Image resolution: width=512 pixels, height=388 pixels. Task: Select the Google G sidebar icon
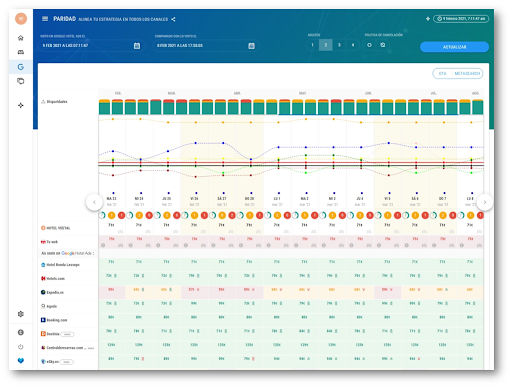coord(21,67)
